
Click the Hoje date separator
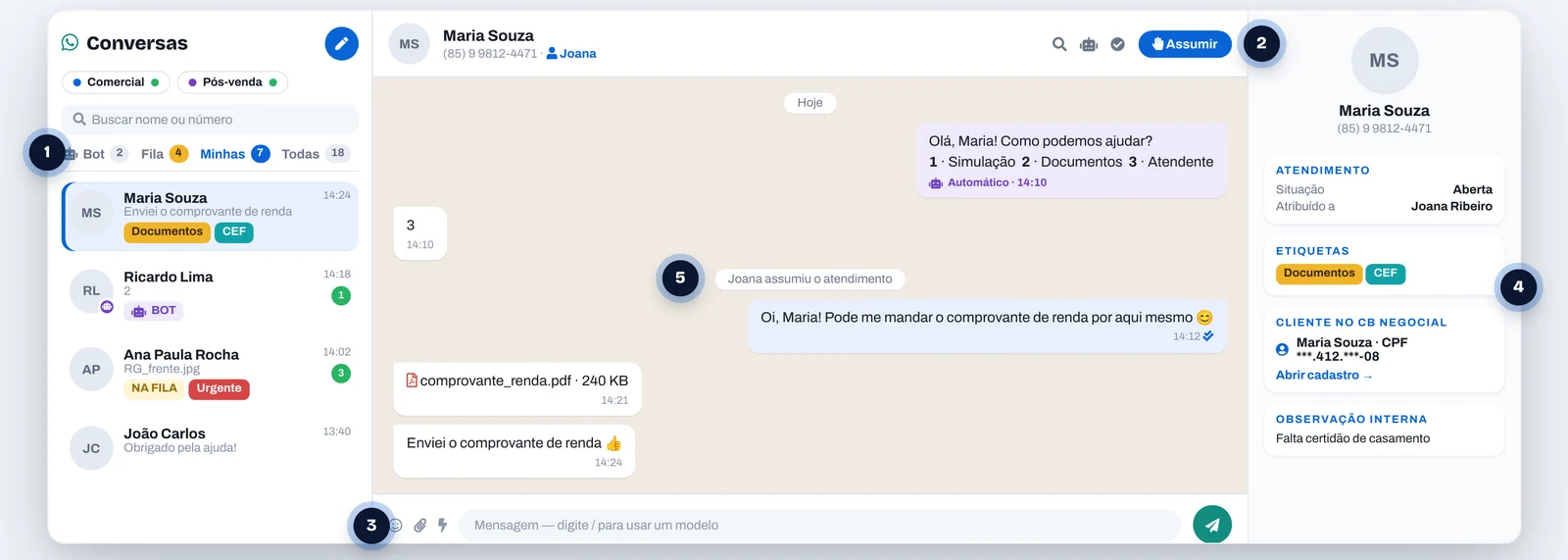[x=809, y=103]
